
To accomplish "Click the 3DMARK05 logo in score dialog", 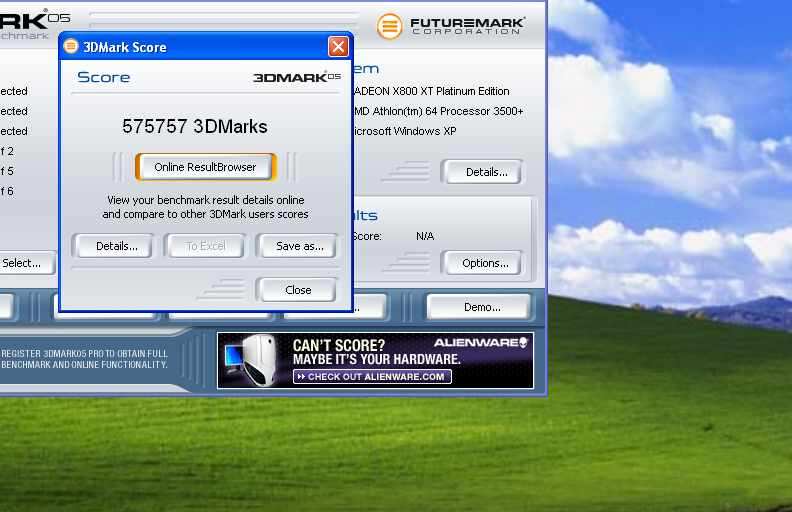I will pos(296,77).
